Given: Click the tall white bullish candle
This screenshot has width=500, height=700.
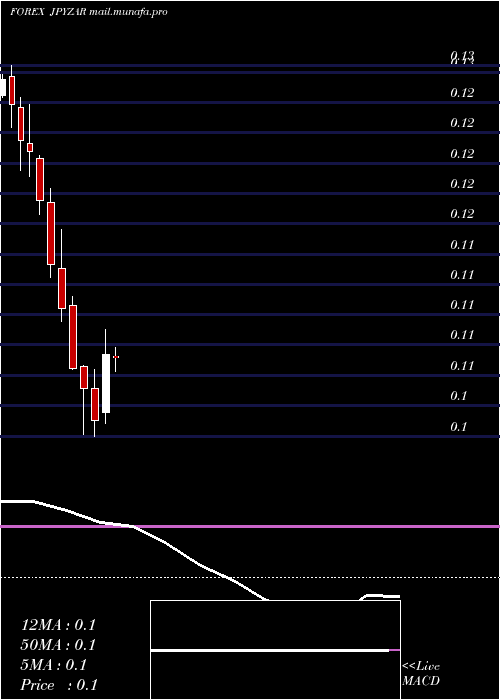Looking at the screenshot, I should [x=106, y=383].
